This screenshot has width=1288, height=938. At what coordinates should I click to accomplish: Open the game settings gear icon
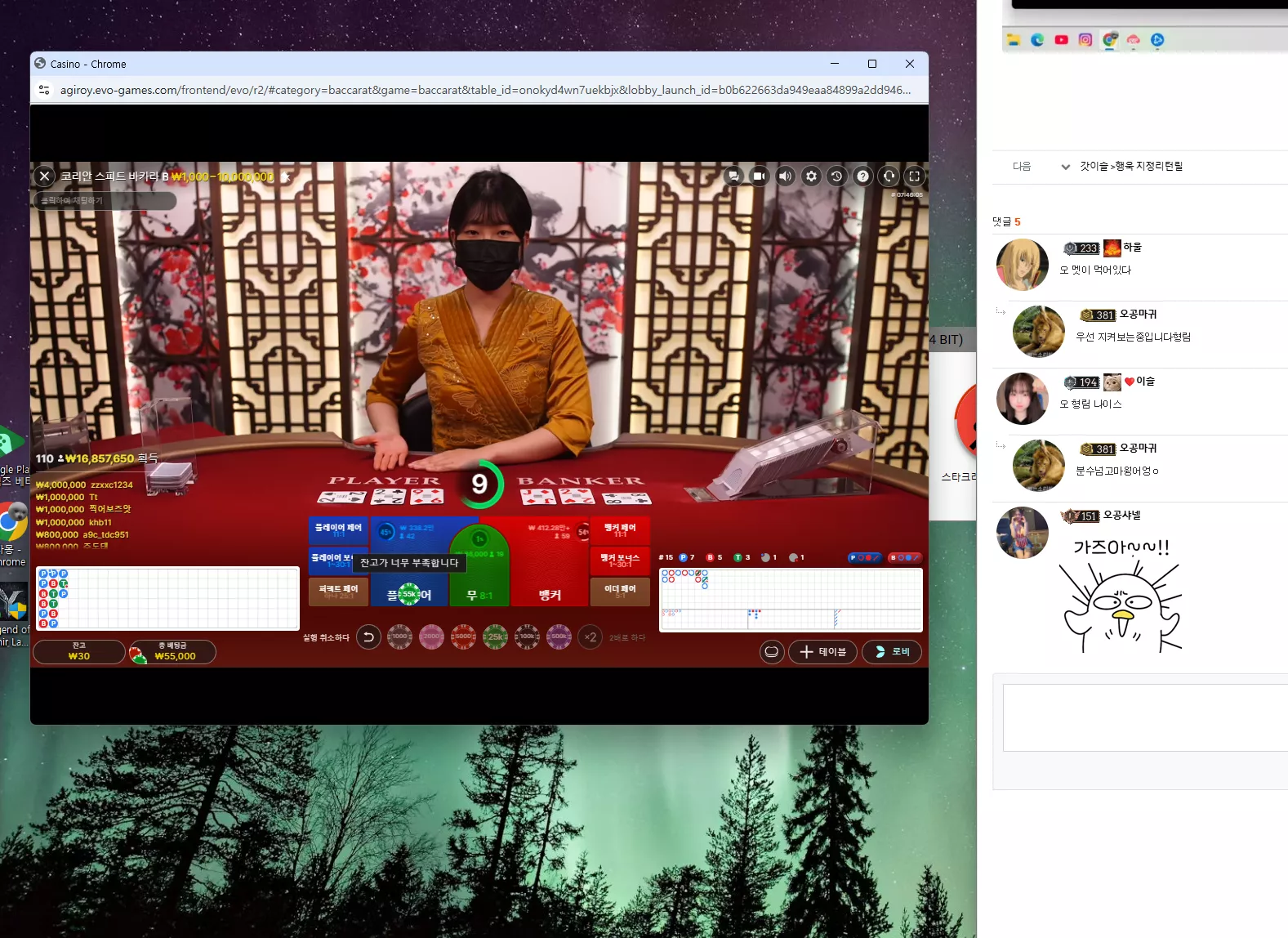tap(811, 176)
